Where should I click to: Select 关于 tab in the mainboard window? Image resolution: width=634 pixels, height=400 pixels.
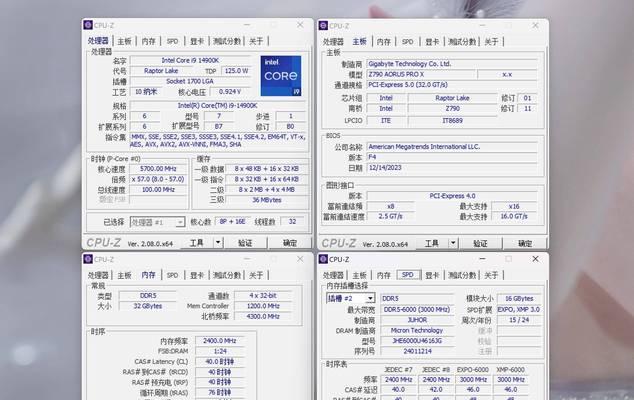(x=491, y=42)
